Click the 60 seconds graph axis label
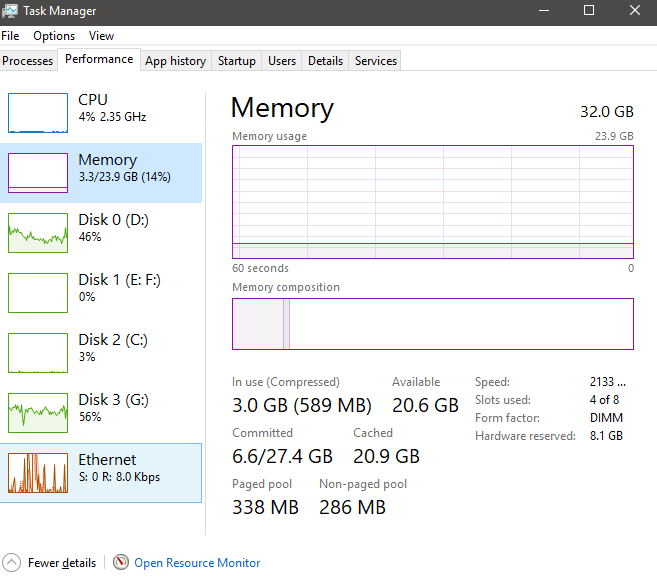The width and height of the screenshot is (657, 578). pos(260,268)
